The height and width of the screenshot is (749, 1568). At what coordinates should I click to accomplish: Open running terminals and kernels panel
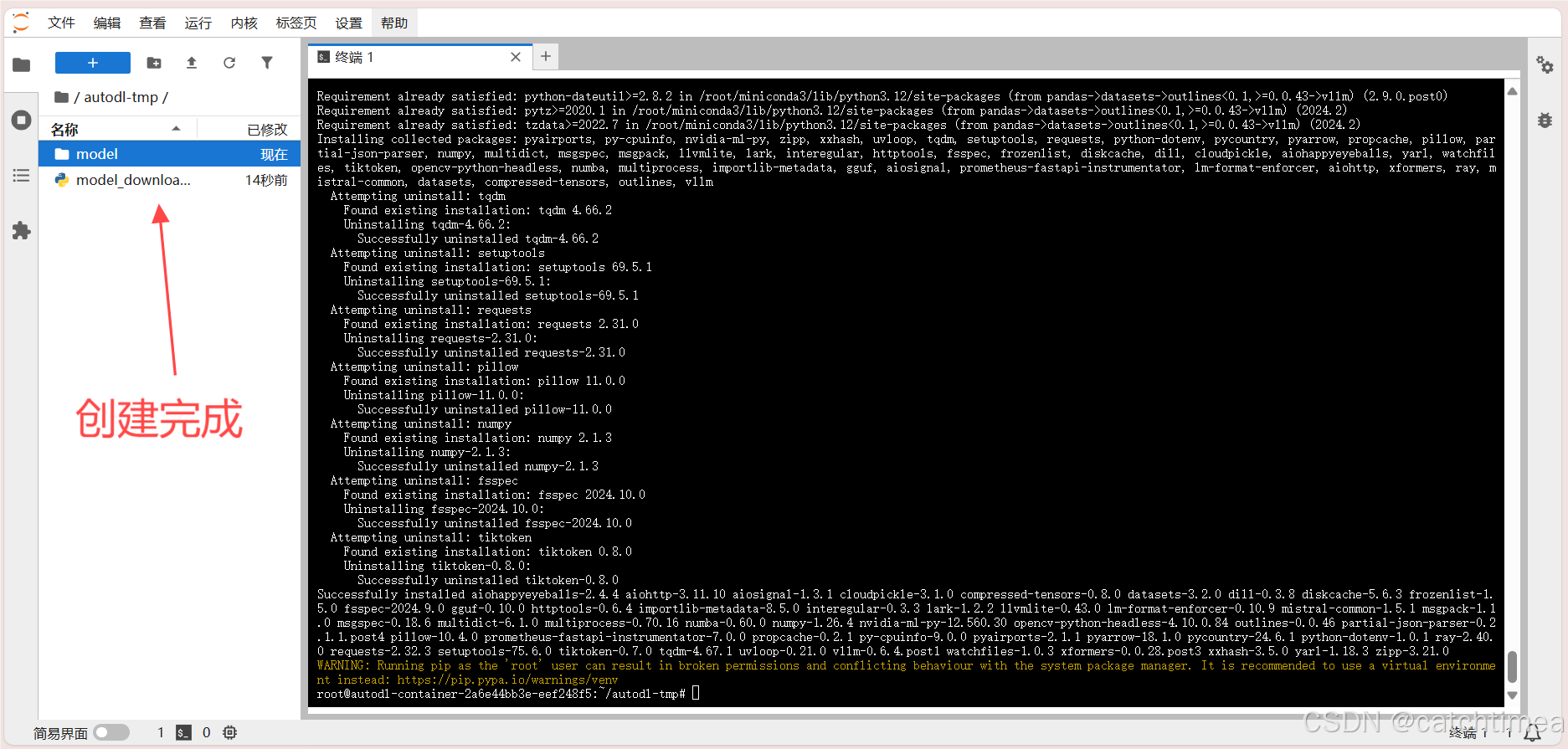(x=22, y=120)
